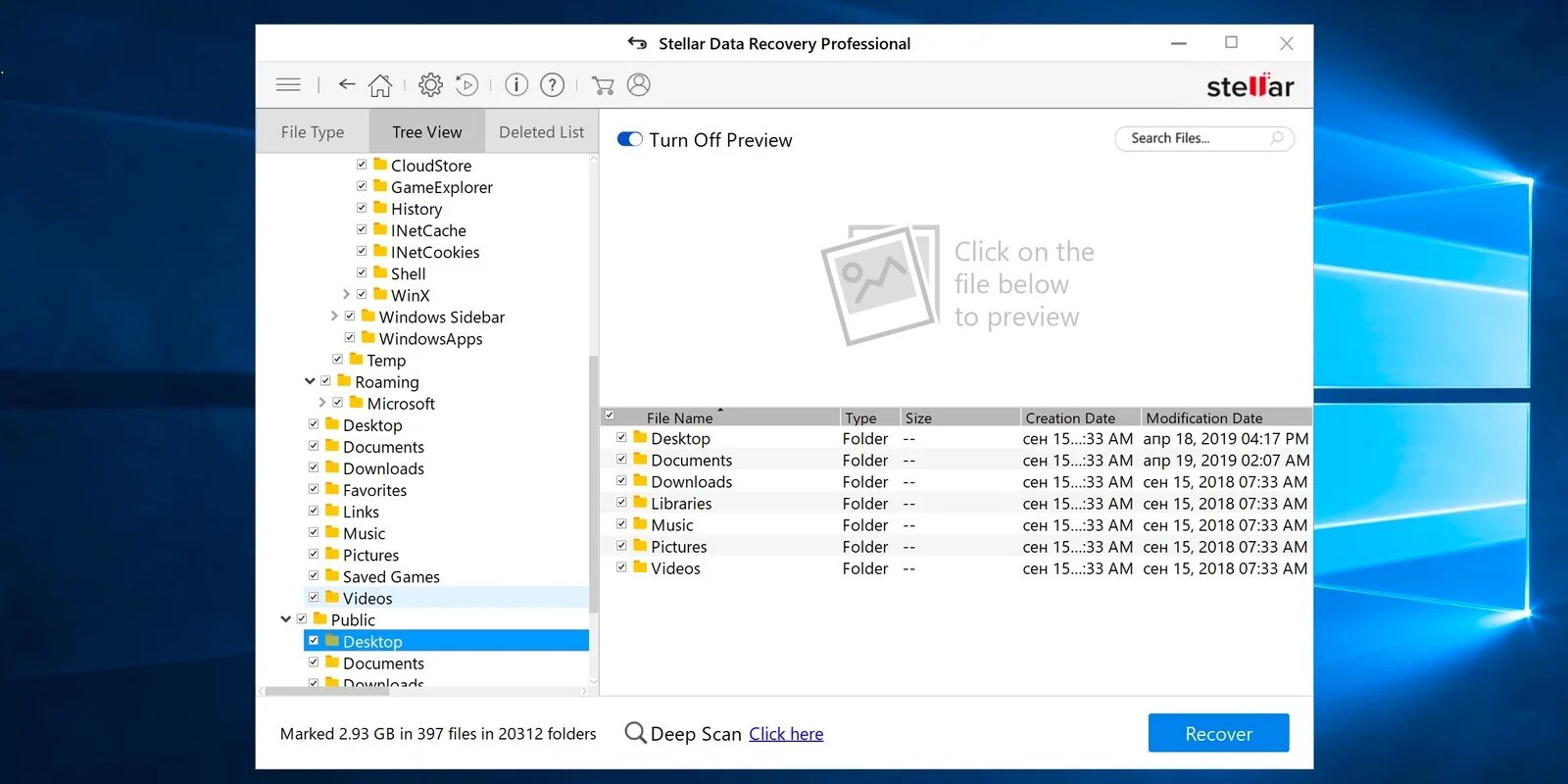The image size is (1568, 784).
Task: Click the GameExplorer folder icon
Action: [x=380, y=186]
